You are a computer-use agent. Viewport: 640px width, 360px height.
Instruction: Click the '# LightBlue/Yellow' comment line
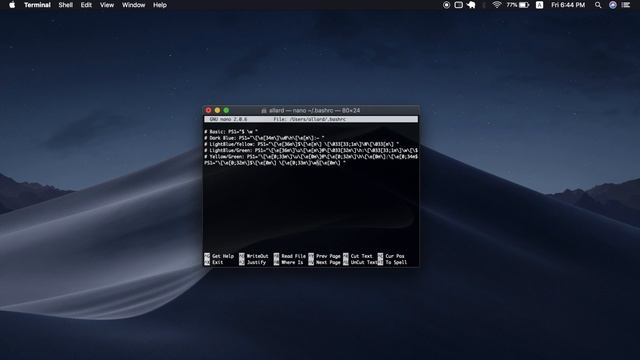click(302, 144)
